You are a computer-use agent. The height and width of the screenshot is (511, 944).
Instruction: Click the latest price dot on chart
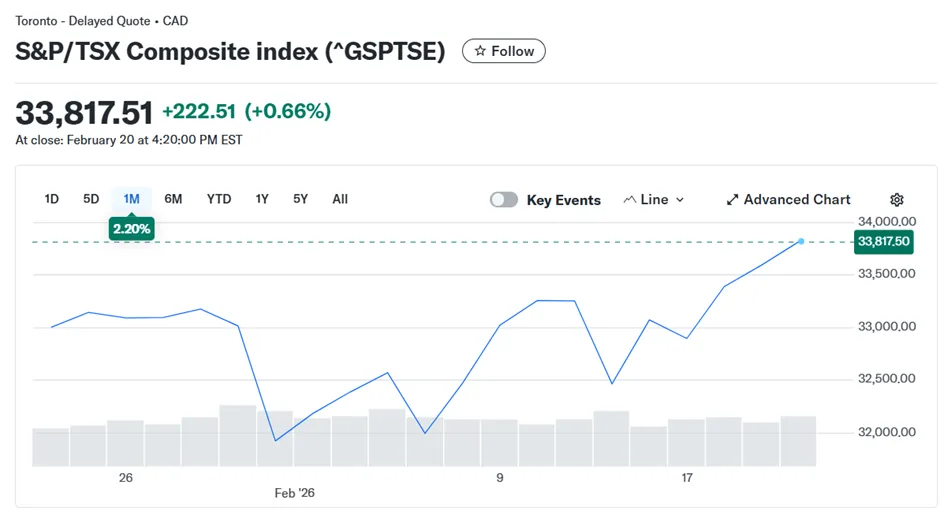801,241
